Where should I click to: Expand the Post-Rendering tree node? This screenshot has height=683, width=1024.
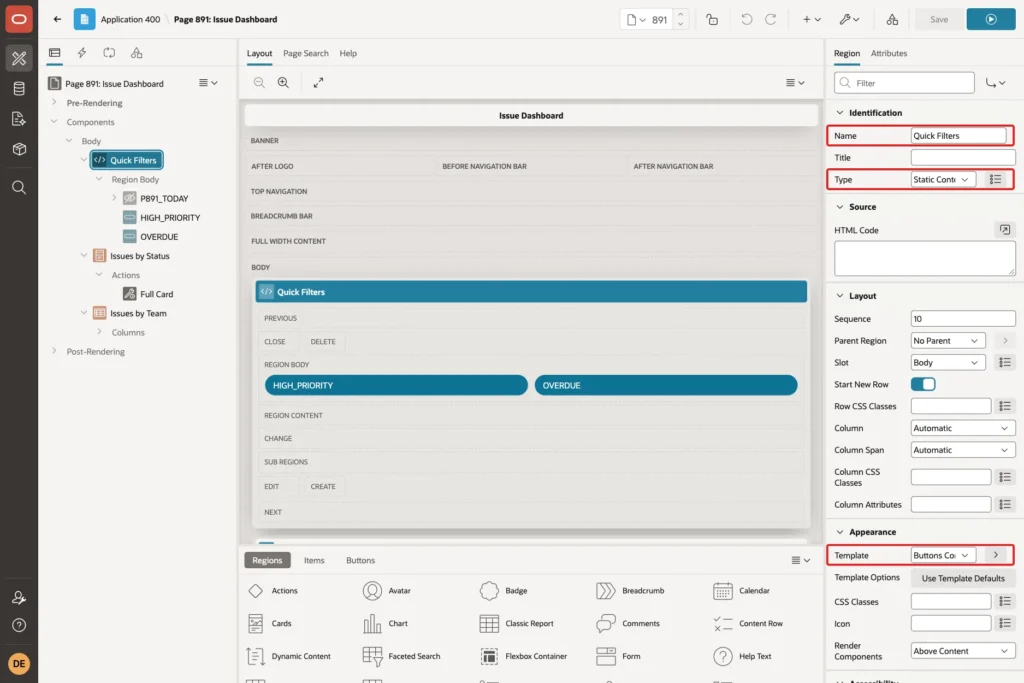point(54,351)
